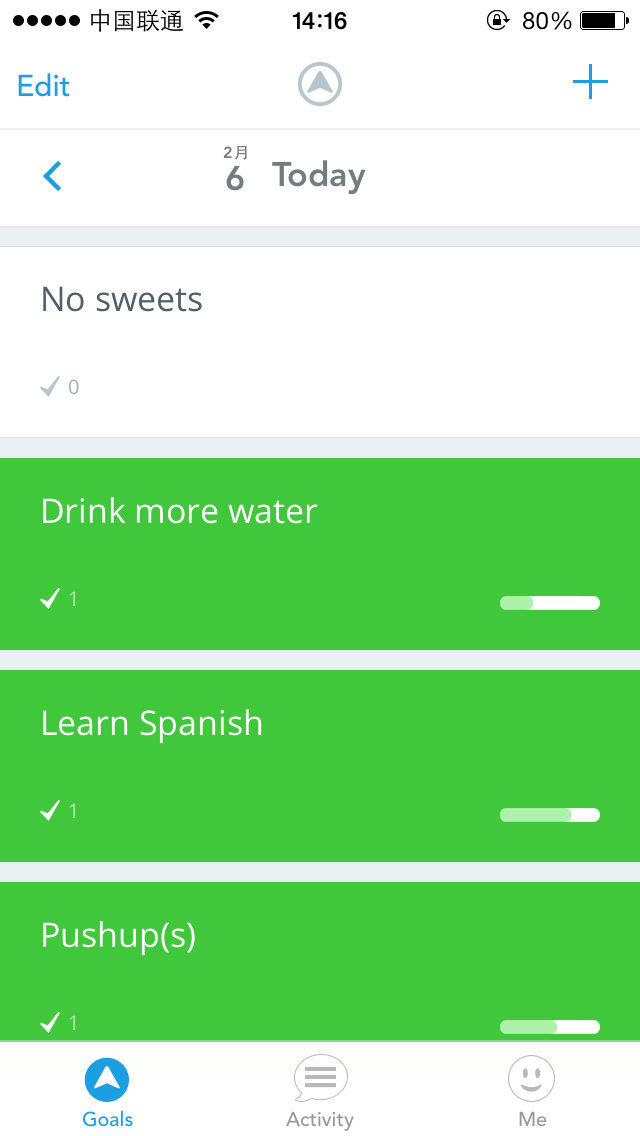Screen dimensions: 640x1136
Task: Tap the WiFi status icon
Action: click(x=207, y=21)
